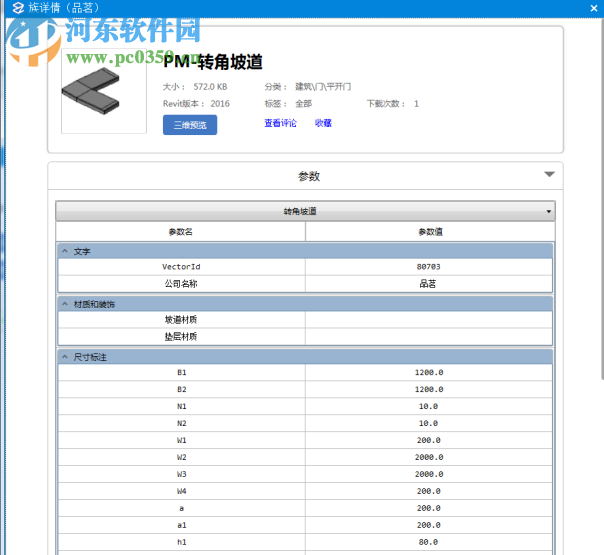604x555 pixels.
Task: Click the 参数 section heading
Action: point(309,176)
